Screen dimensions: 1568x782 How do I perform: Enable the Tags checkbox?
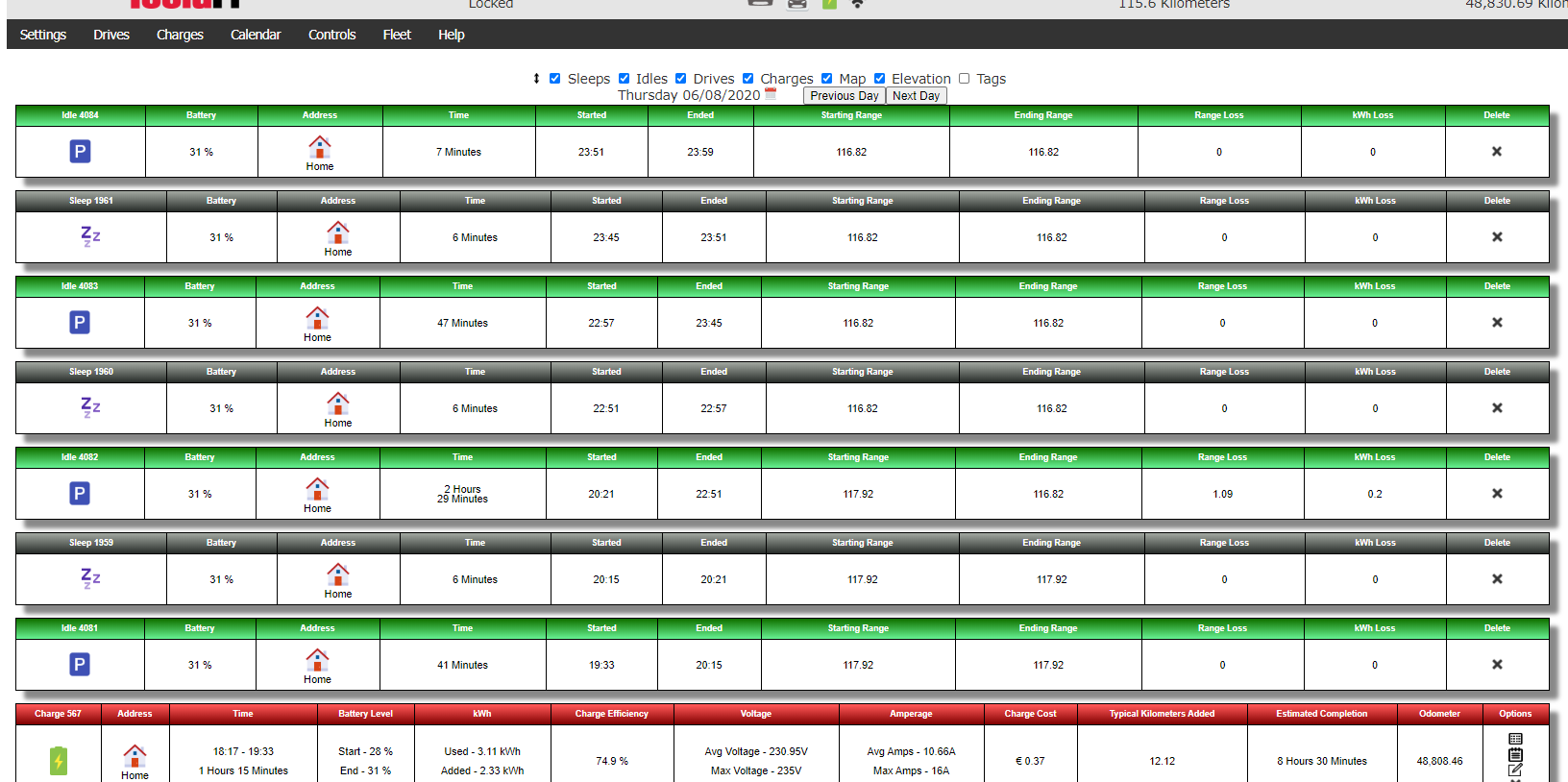964,79
